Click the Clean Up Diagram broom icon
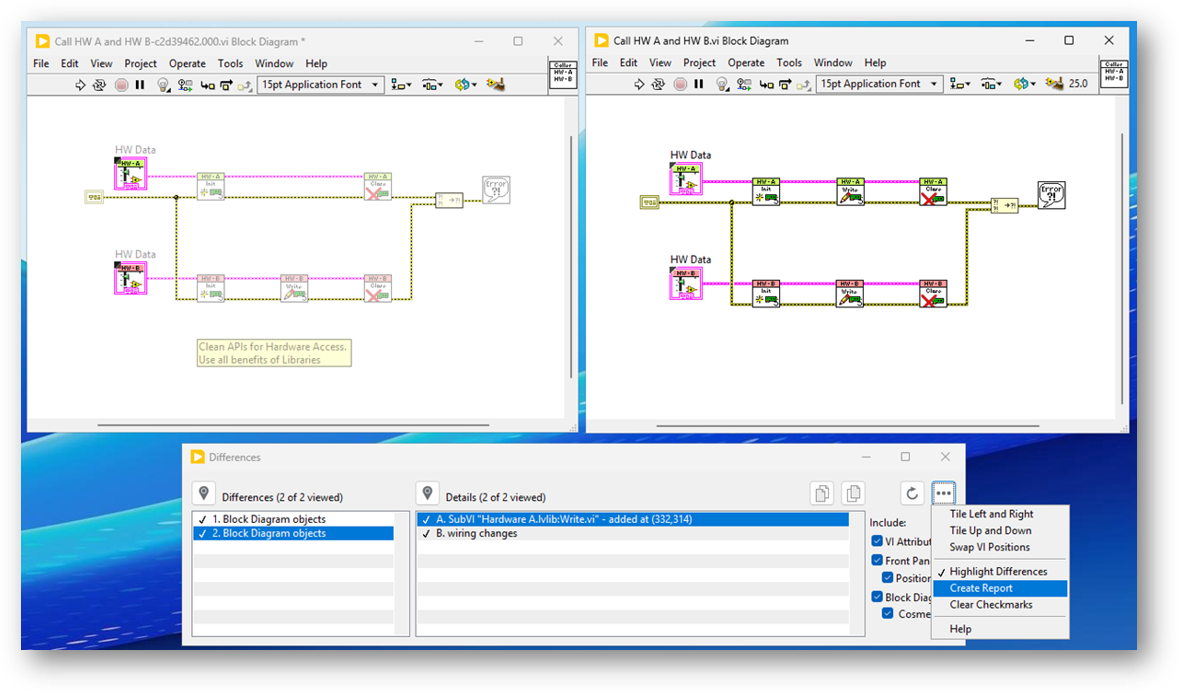The image size is (1179, 692). point(495,84)
